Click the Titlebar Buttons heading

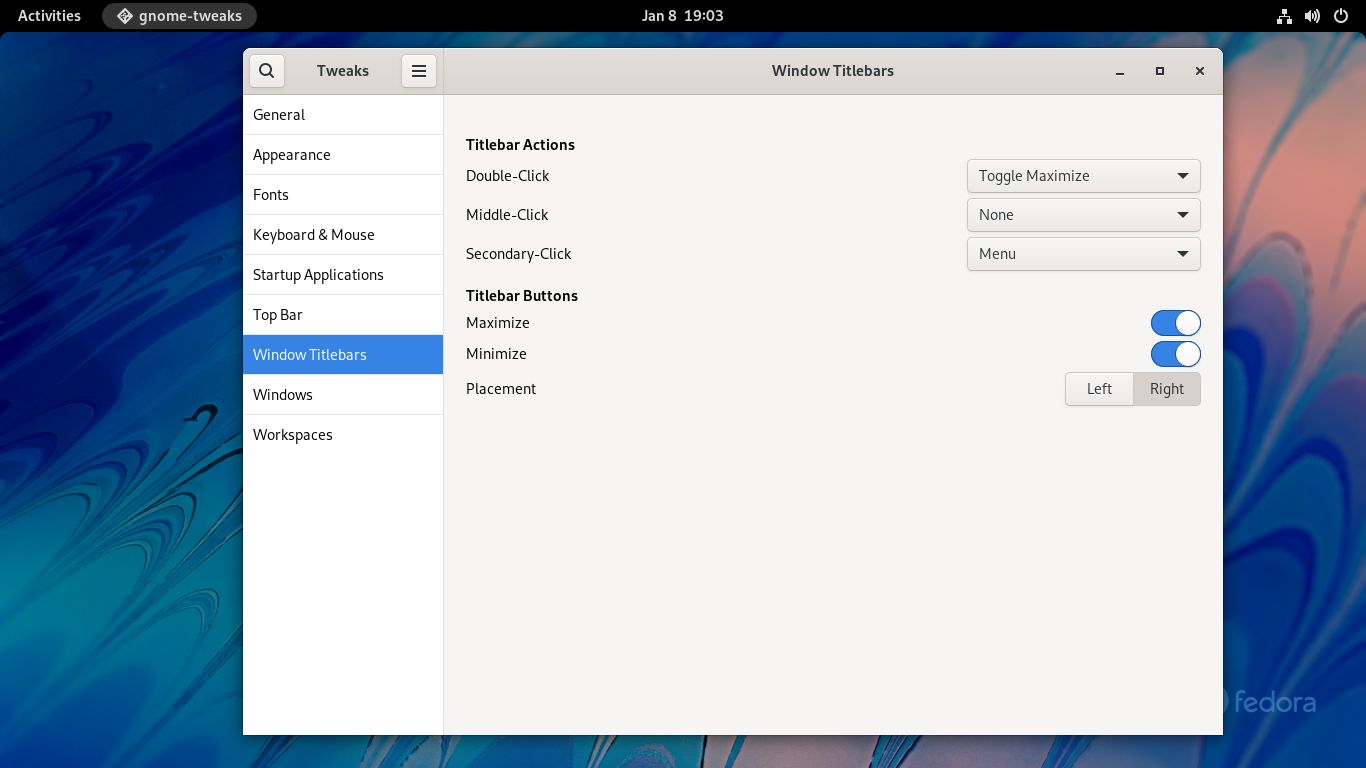(522, 296)
